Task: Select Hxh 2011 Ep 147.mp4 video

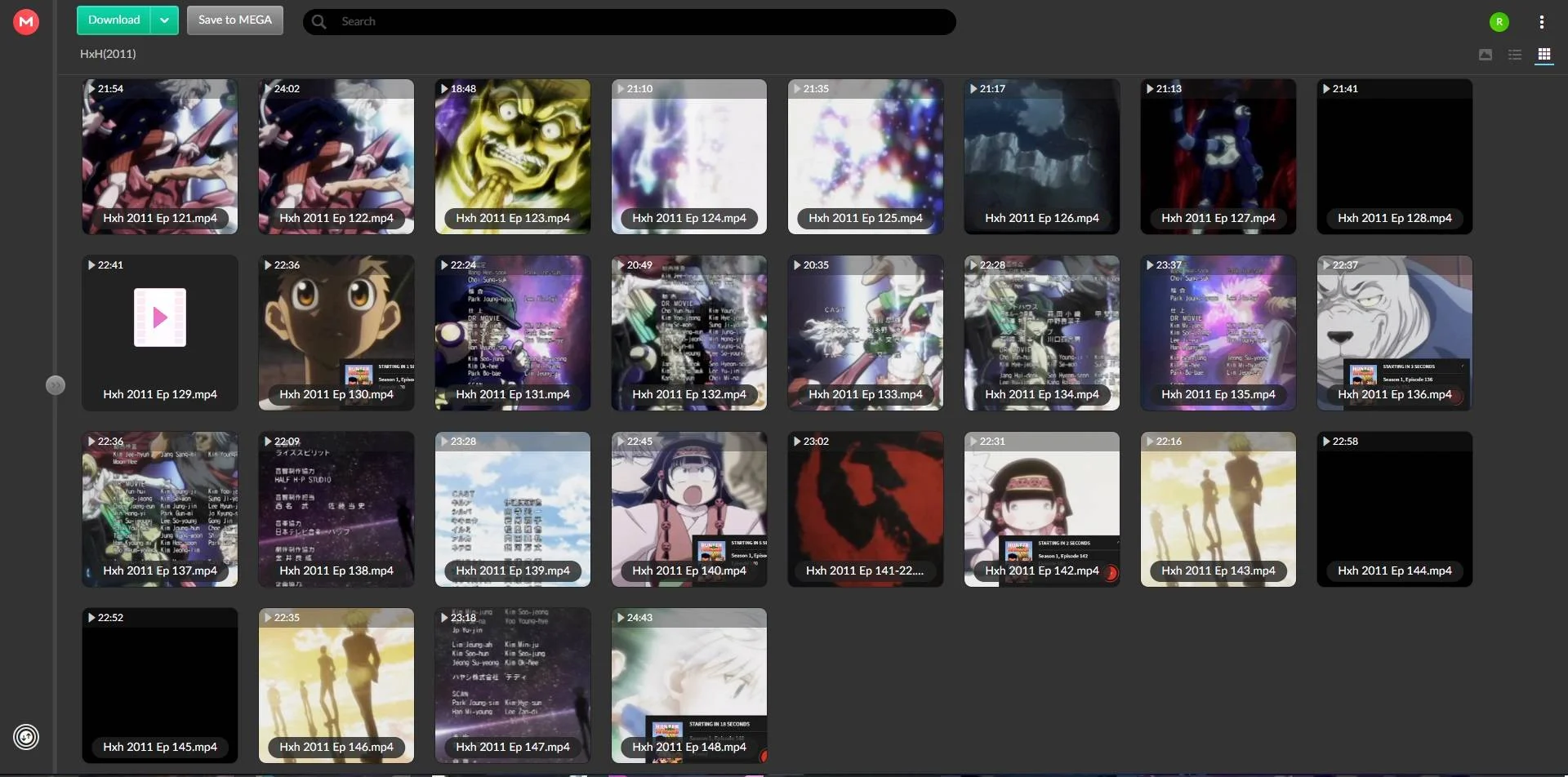Action: click(513, 686)
